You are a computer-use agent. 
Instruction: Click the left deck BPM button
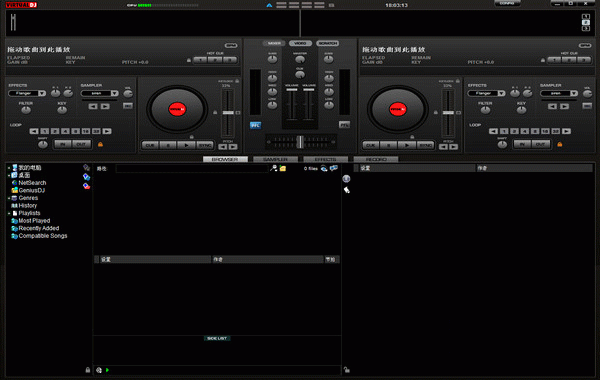coord(231,46)
